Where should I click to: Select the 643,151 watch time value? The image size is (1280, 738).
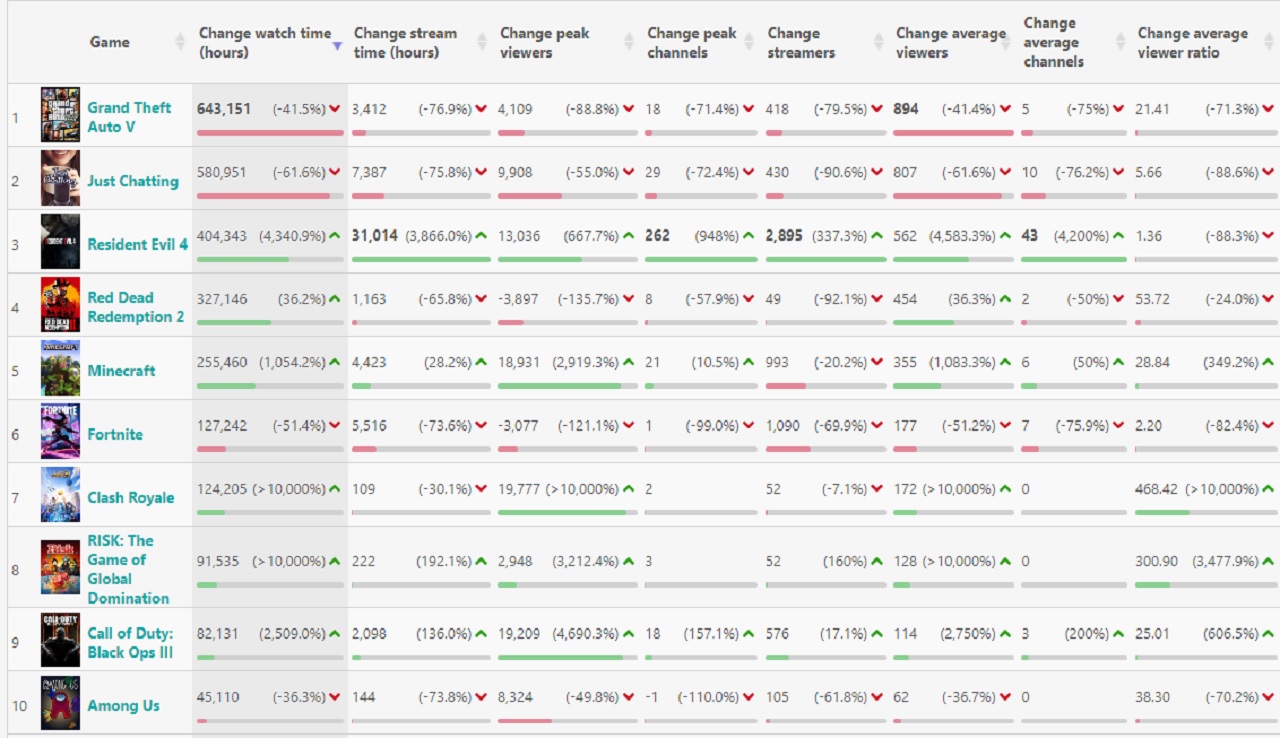pos(224,109)
